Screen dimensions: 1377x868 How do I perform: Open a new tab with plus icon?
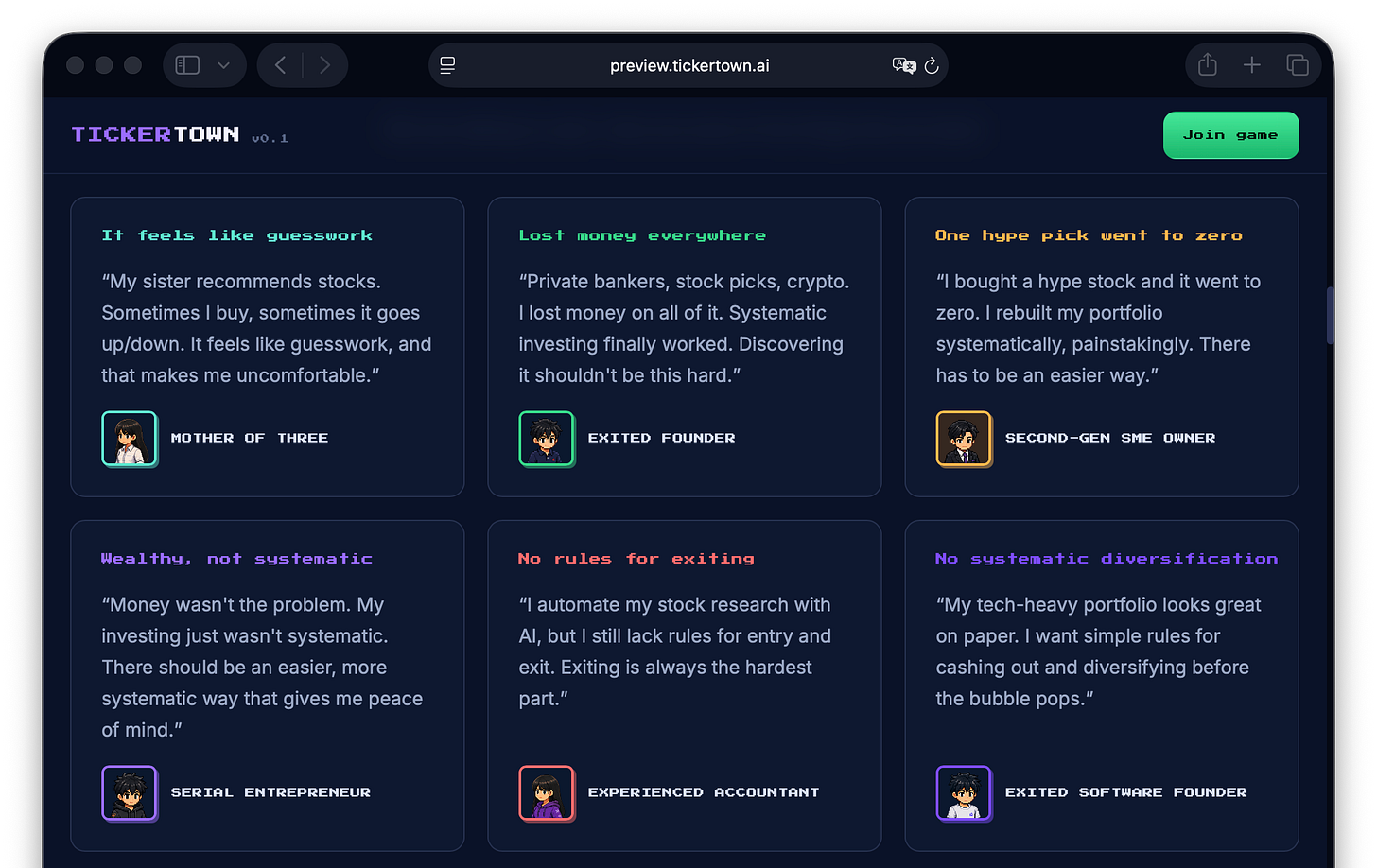pos(1252,65)
